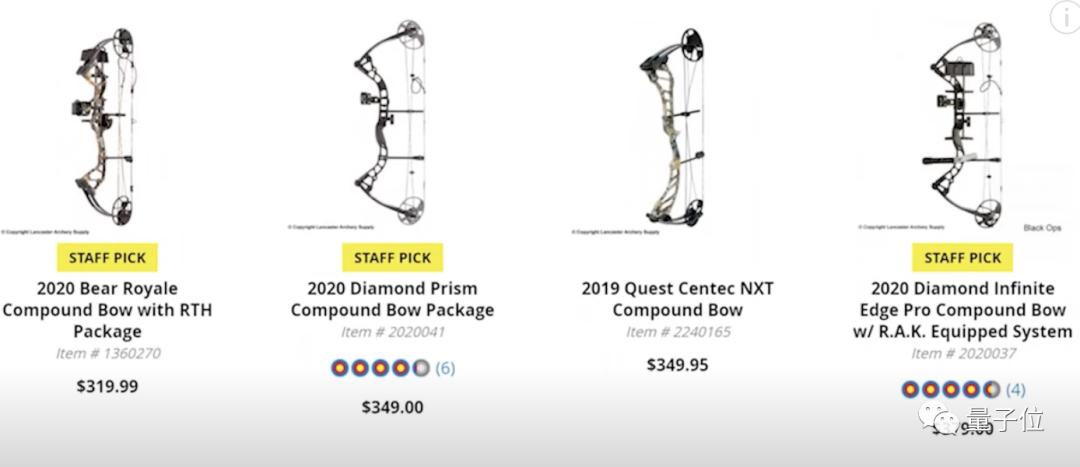Image resolution: width=1080 pixels, height=467 pixels.
Task: Open 2020 Diamond Infinite Edge Pro title link
Action: (x=962, y=310)
